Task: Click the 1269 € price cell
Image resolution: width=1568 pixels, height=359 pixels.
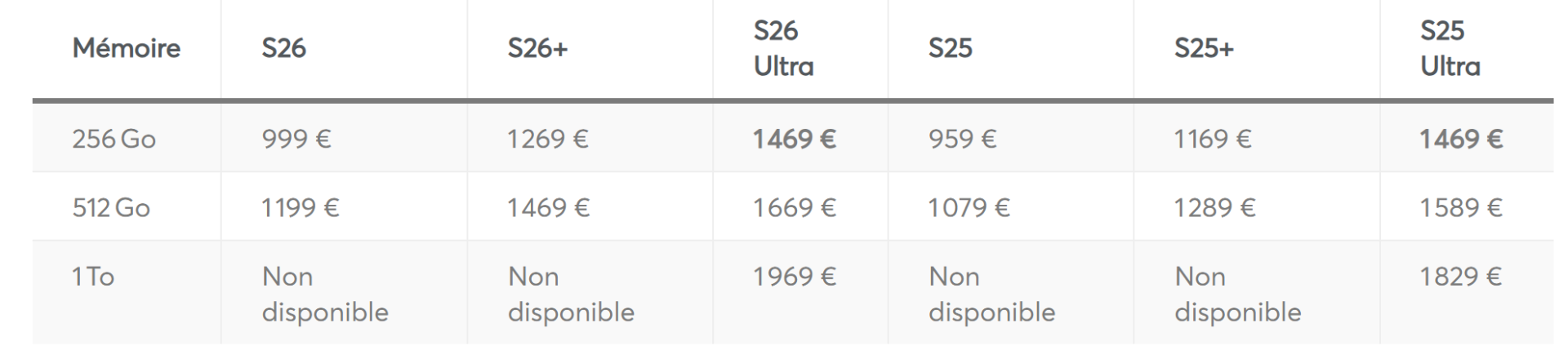Action: [548, 139]
